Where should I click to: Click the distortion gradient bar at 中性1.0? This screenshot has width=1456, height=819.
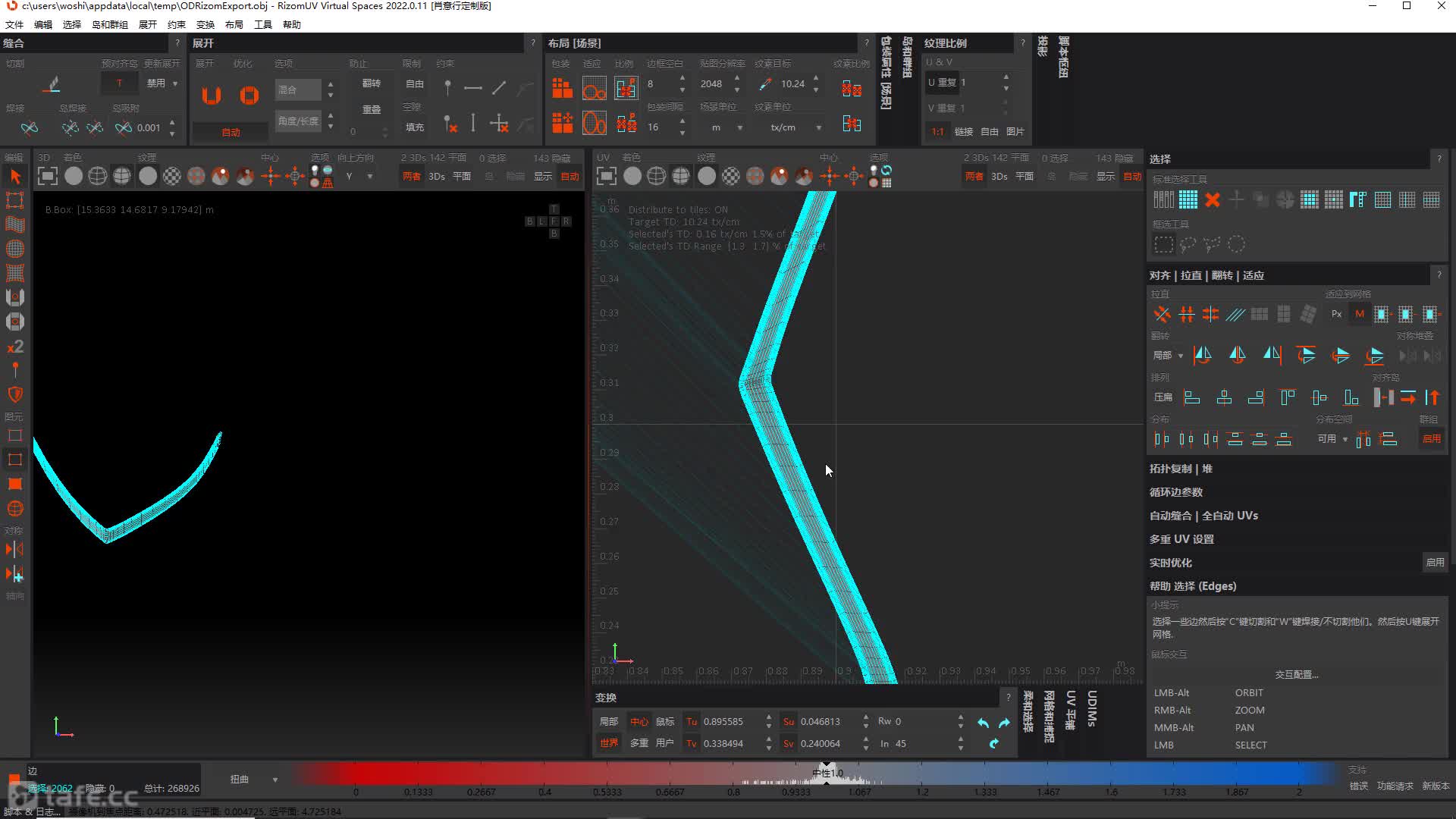point(827,773)
